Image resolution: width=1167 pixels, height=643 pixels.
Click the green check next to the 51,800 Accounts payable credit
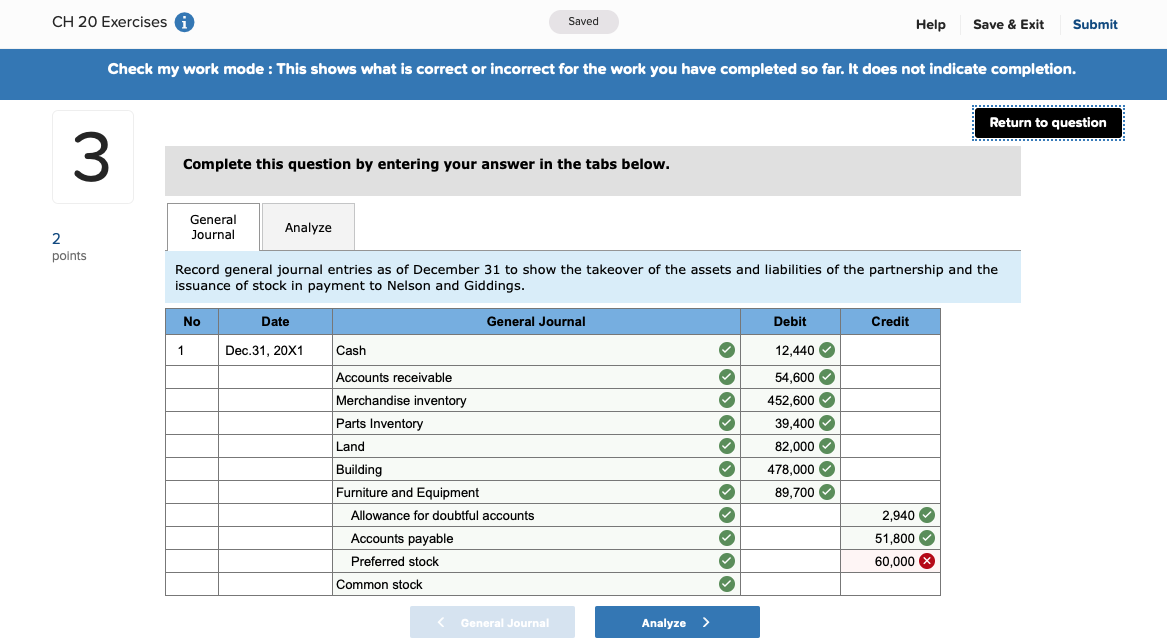pos(925,538)
